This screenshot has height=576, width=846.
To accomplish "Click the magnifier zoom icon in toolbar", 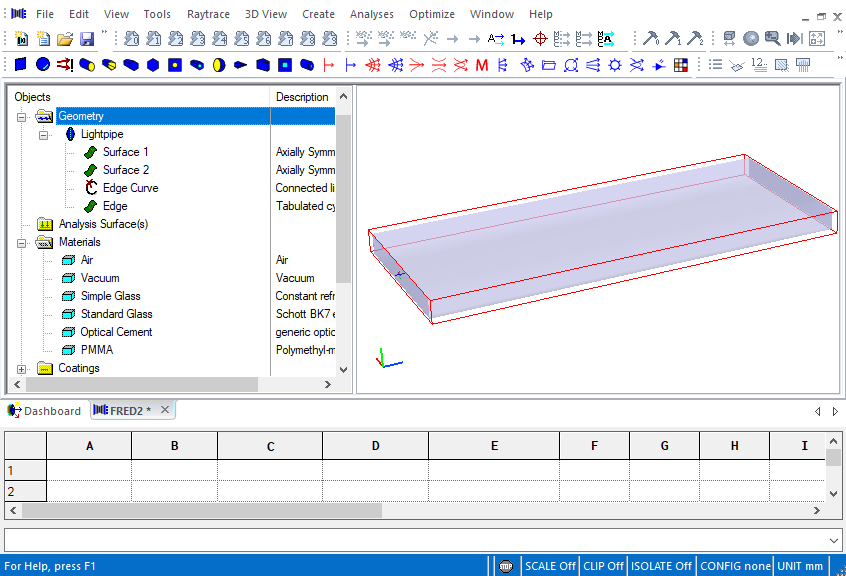I will [772, 39].
